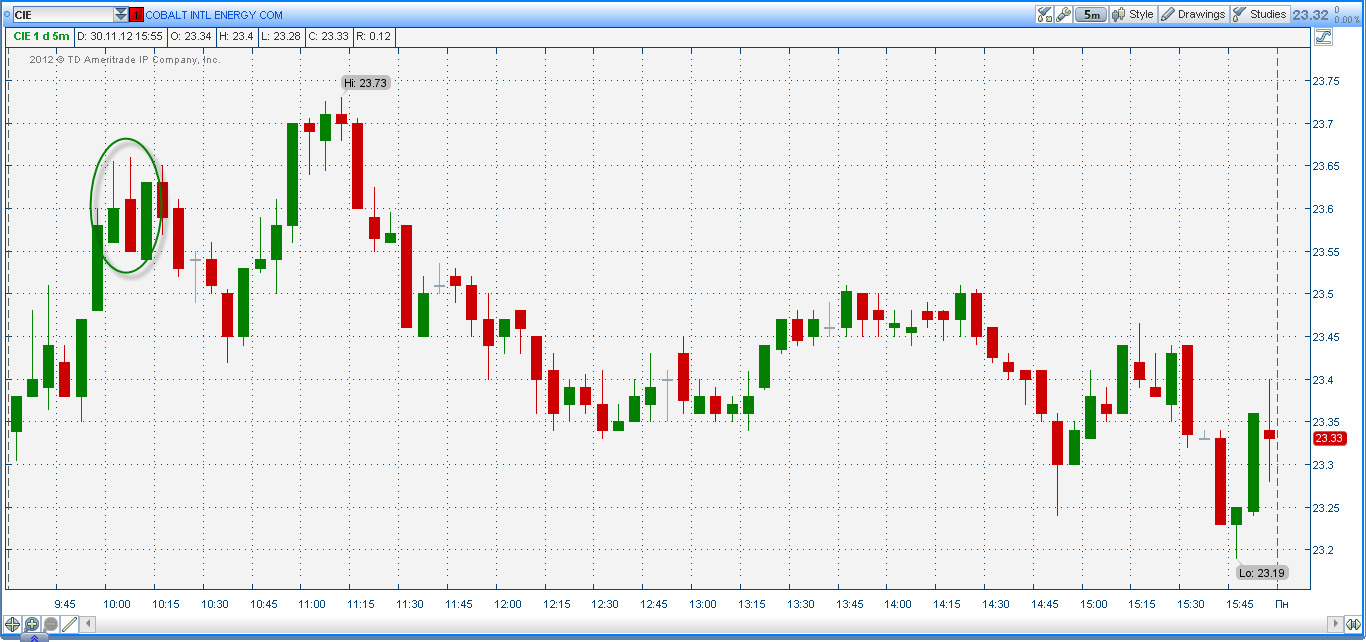Click the 5m timeframe button
1366x642 pixels.
click(x=1091, y=14)
